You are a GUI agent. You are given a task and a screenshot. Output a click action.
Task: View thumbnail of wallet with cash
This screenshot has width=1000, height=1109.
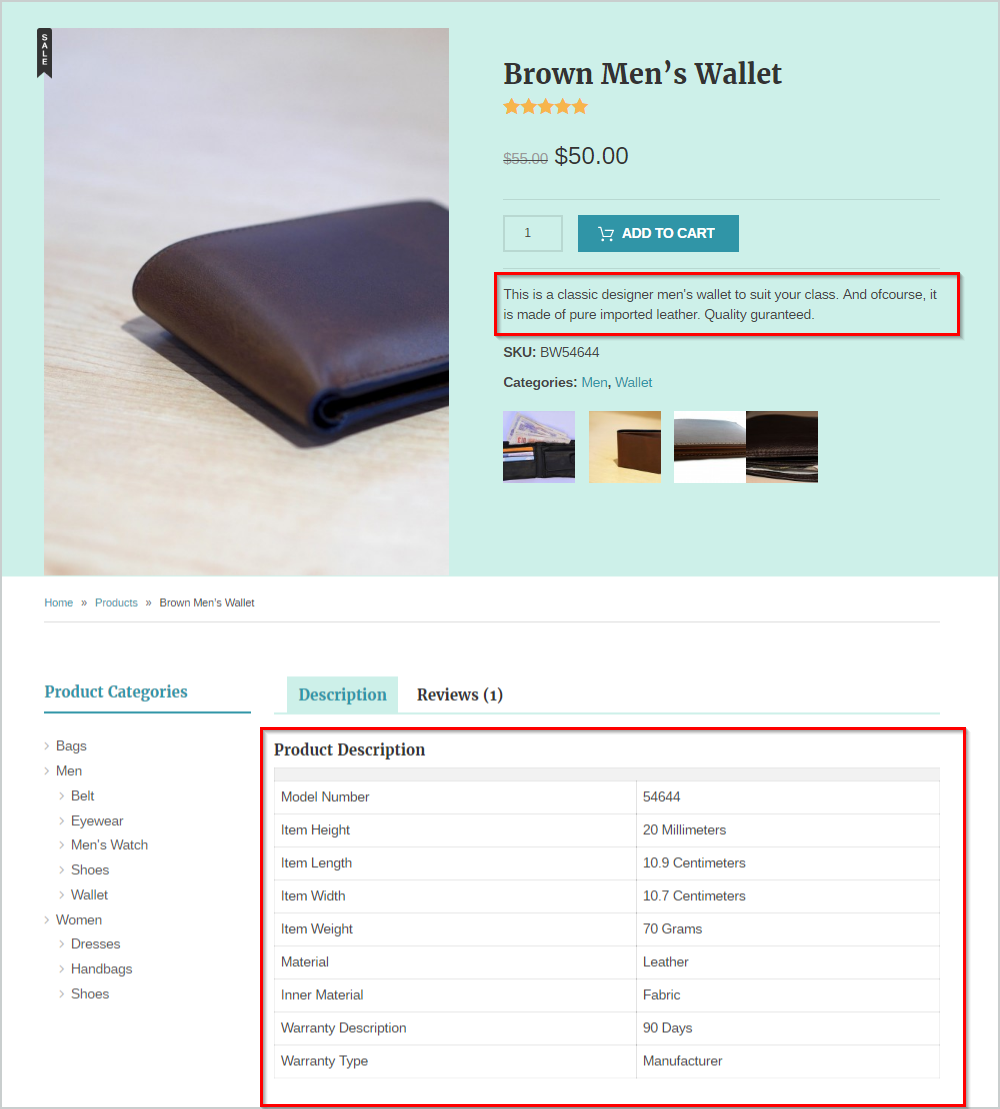pos(539,447)
